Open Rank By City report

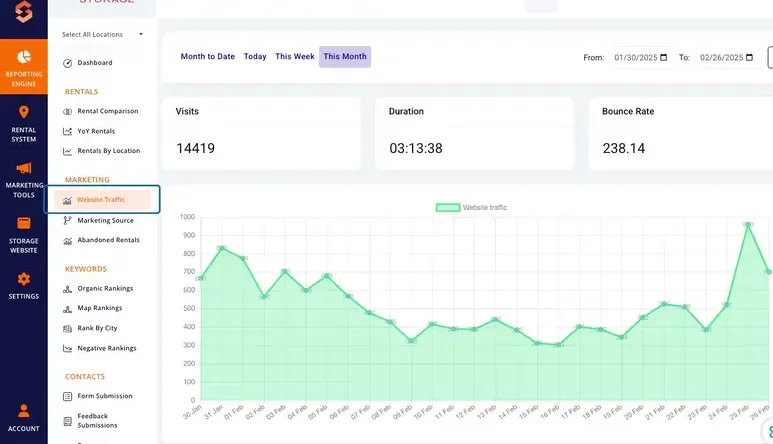(97, 328)
